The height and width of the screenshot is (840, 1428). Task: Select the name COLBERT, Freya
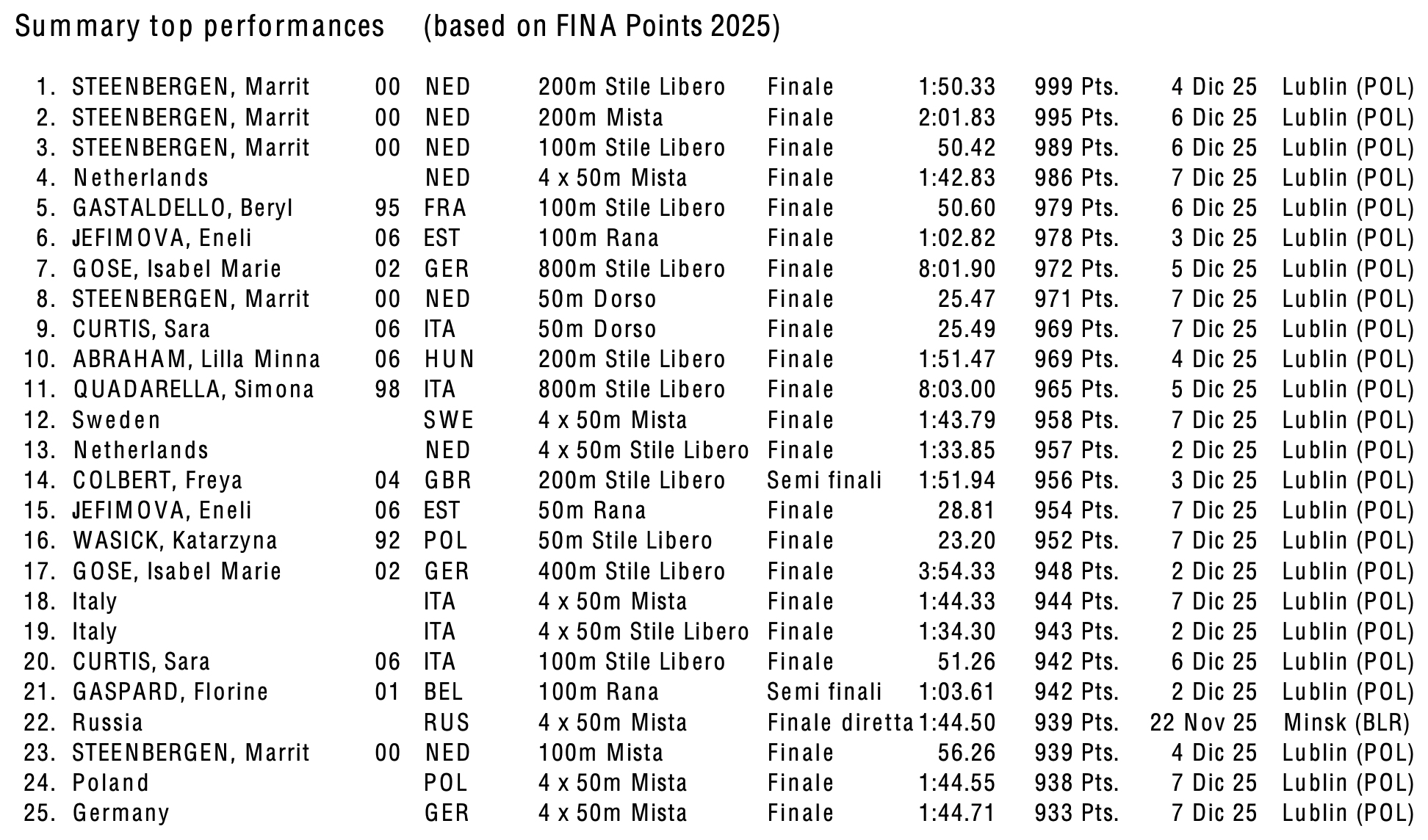(x=157, y=481)
